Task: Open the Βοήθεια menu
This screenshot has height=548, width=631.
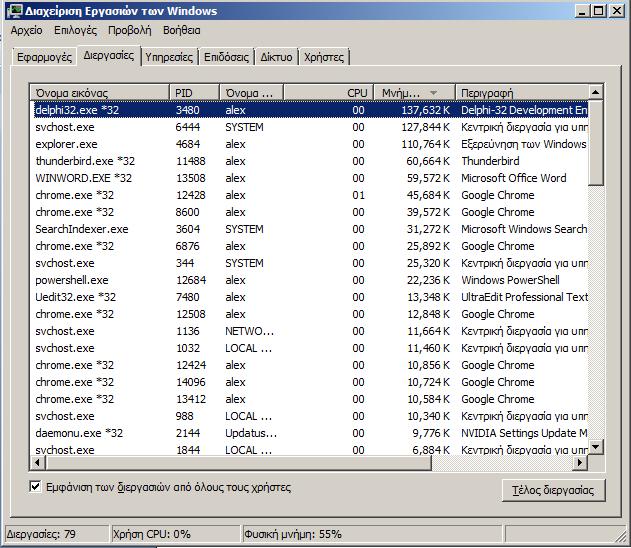Action: point(181,31)
